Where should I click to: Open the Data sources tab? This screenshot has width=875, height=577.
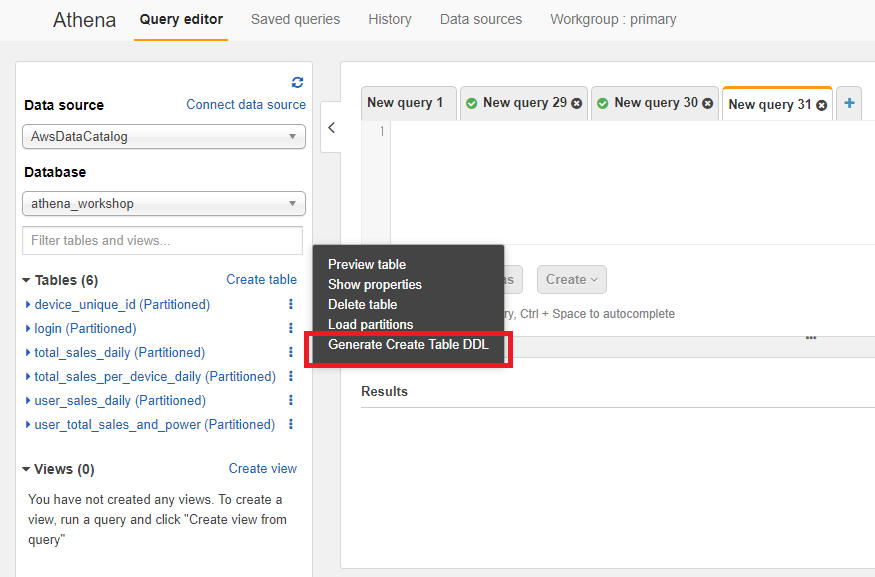pyautogui.click(x=481, y=20)
